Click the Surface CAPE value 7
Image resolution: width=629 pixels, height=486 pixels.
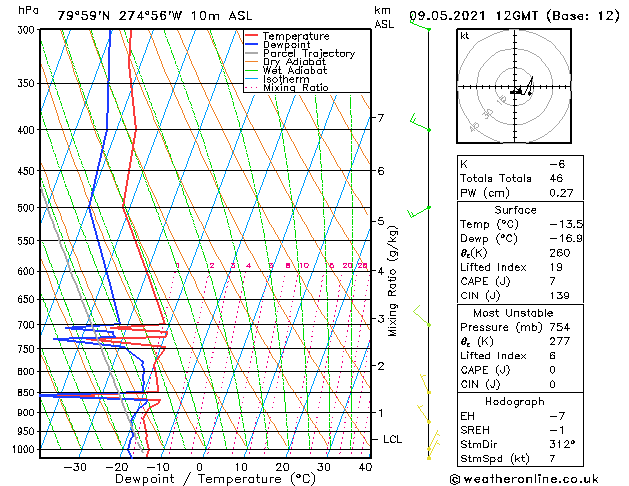pos(553,281)
